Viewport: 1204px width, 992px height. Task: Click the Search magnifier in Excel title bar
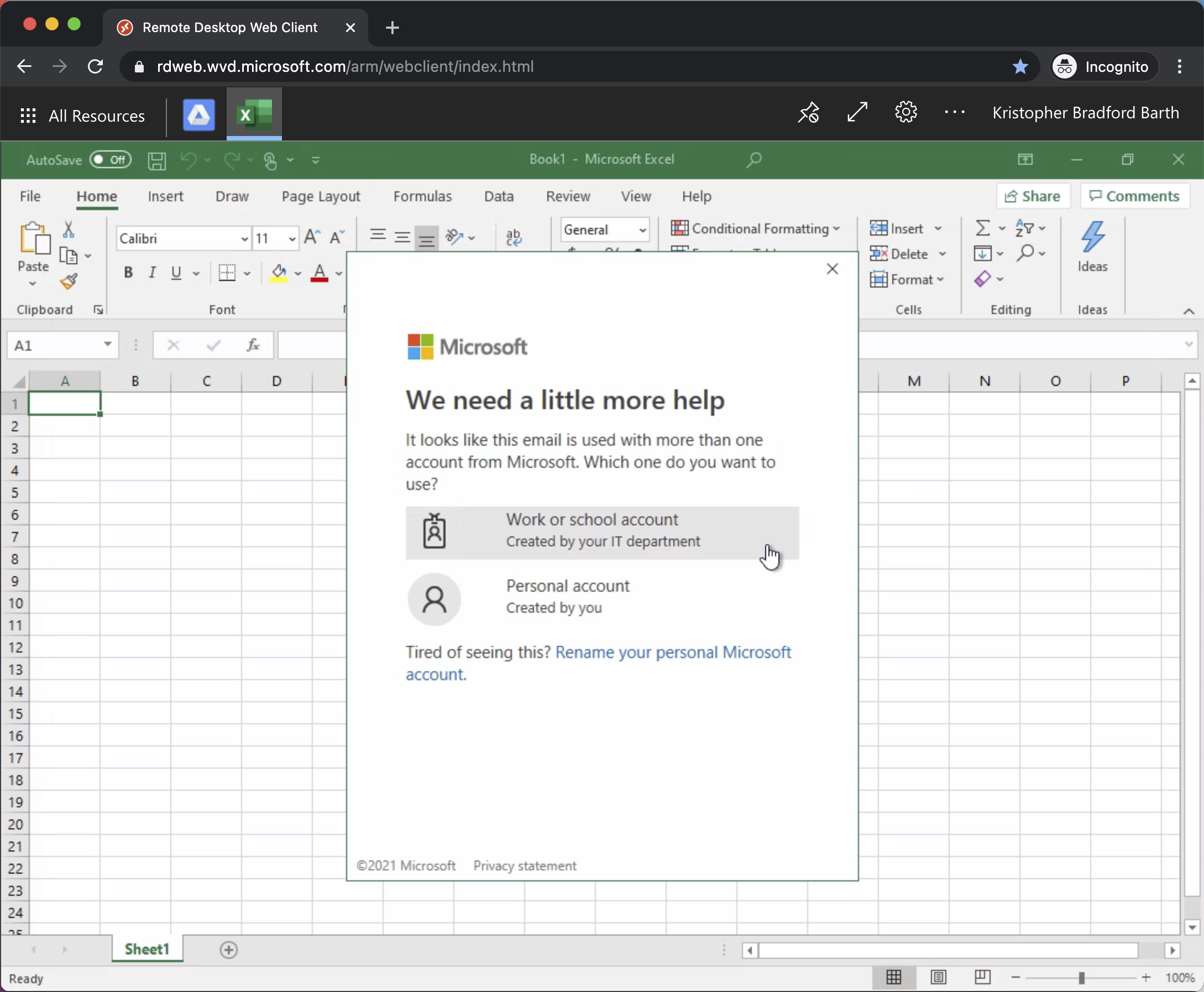coord(754,159)
